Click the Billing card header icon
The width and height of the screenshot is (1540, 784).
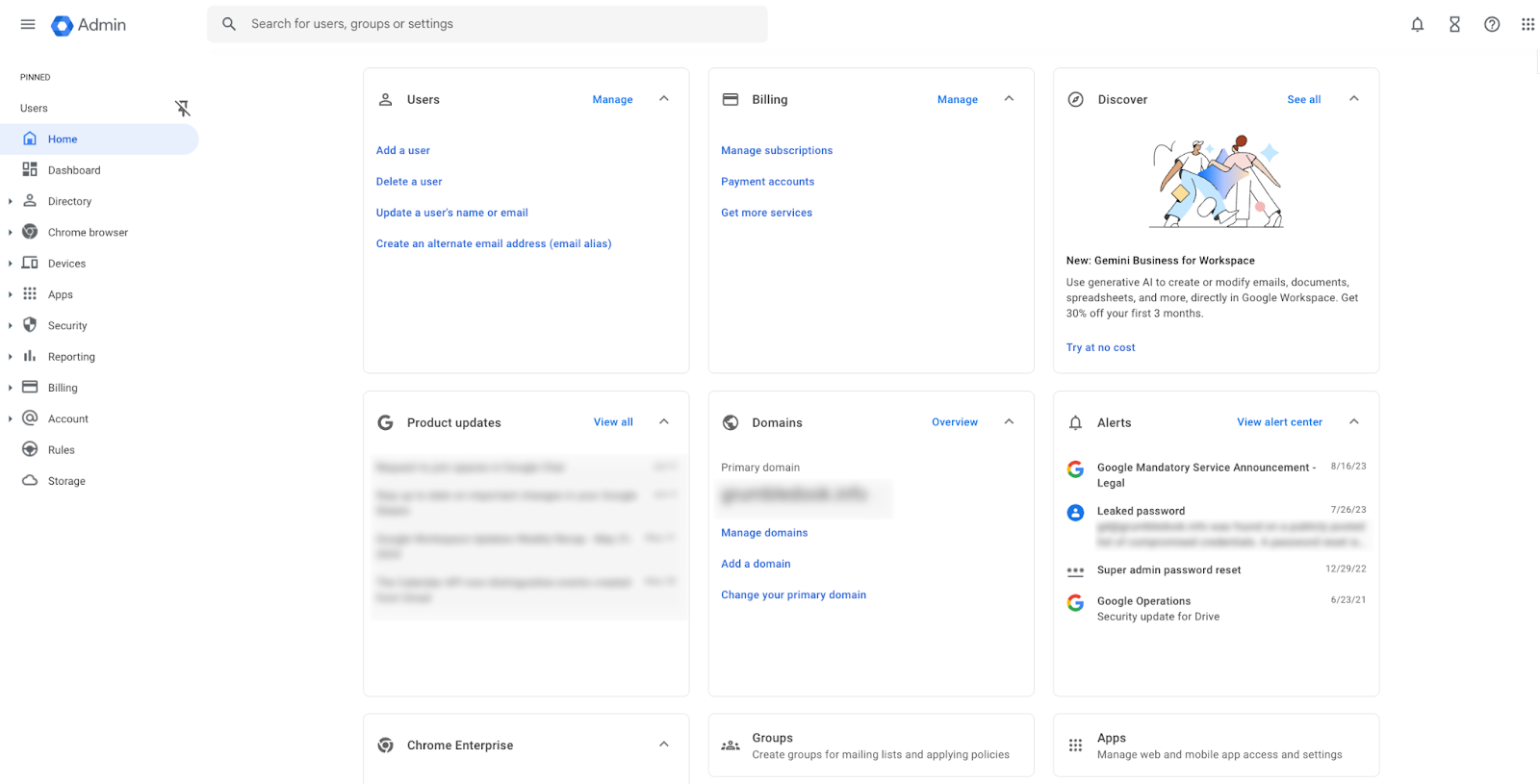pos(731,99)
